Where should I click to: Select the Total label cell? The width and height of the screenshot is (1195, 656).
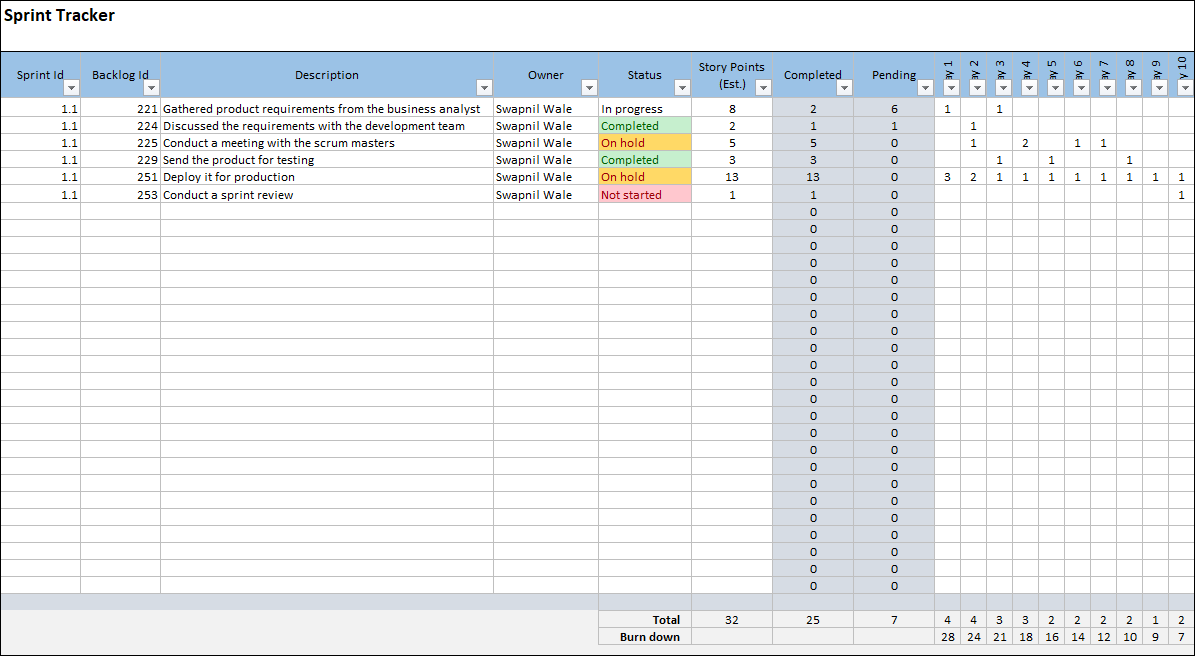tap(664, 619)
